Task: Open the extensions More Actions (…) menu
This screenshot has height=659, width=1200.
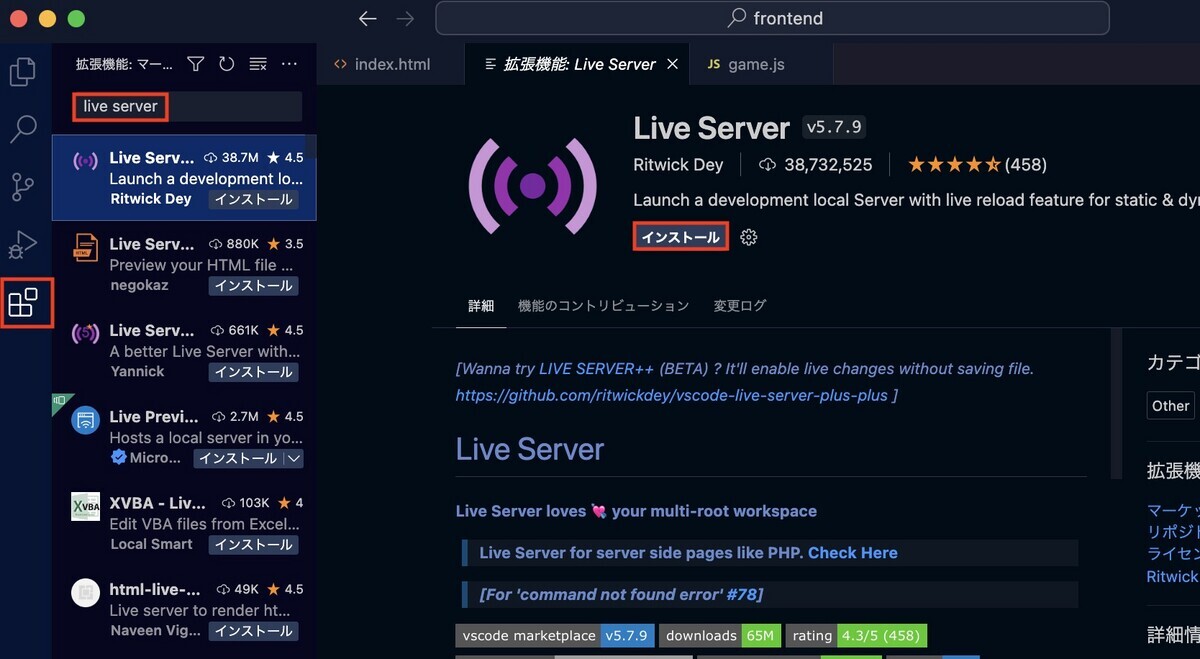Action: 289,63
